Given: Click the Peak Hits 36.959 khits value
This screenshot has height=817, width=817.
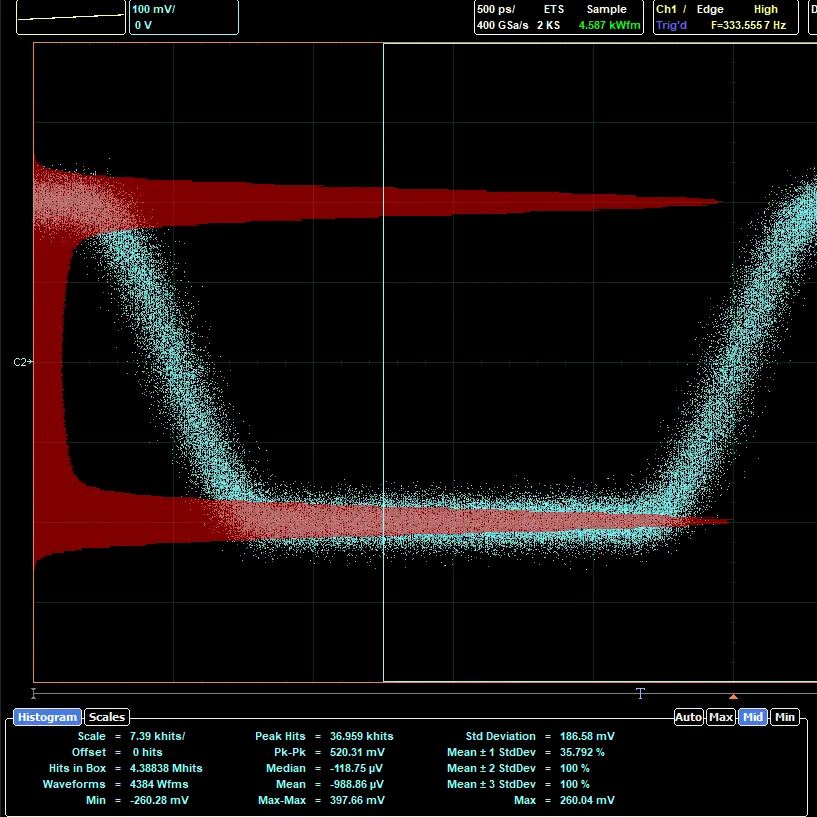Looking at the screenshot, I should (x=362, y=736).
